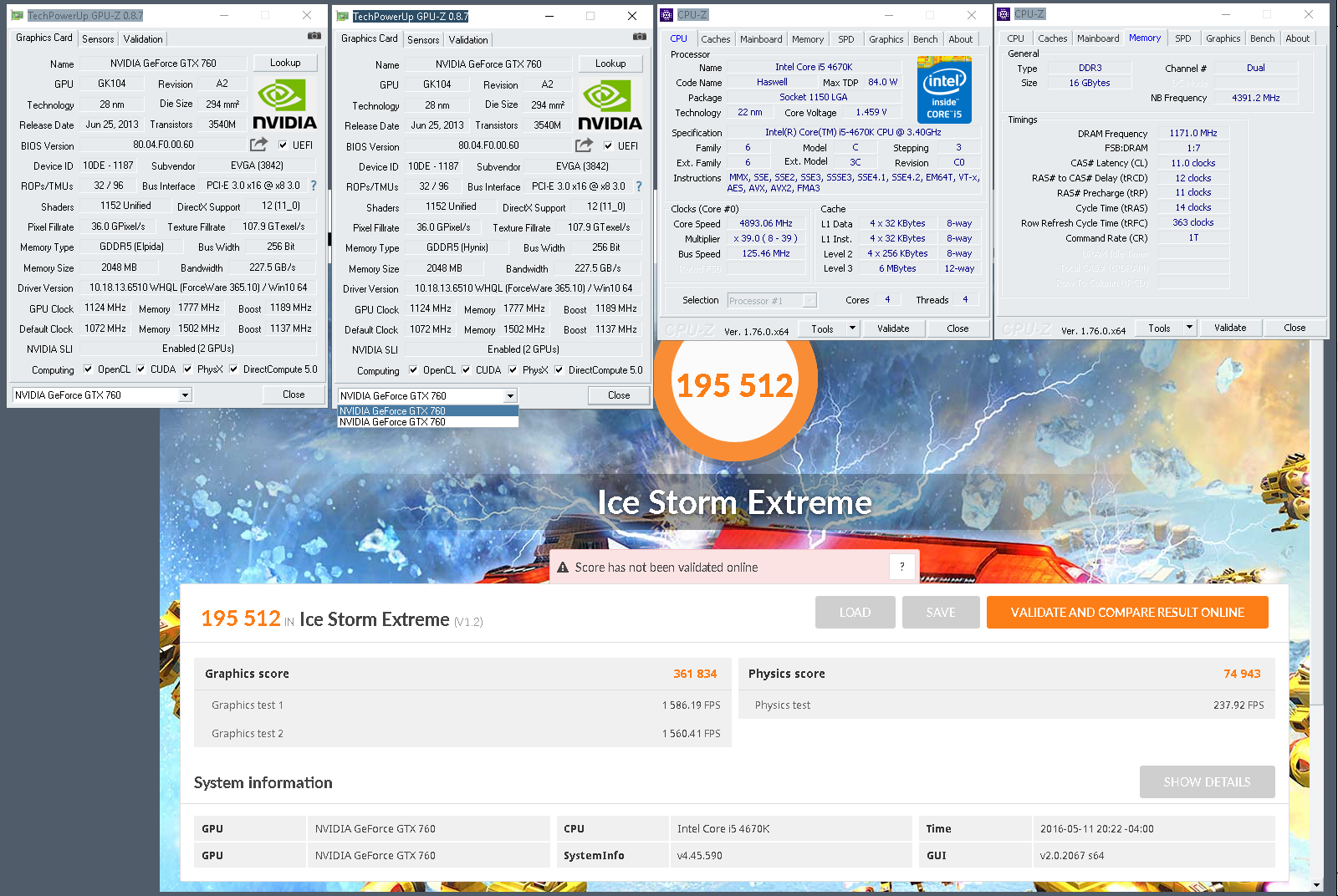The width and height of the screenshot is (1338, 896).
Task: Click Lookup button in second GPU-Z
Action: tap(610, 64)
